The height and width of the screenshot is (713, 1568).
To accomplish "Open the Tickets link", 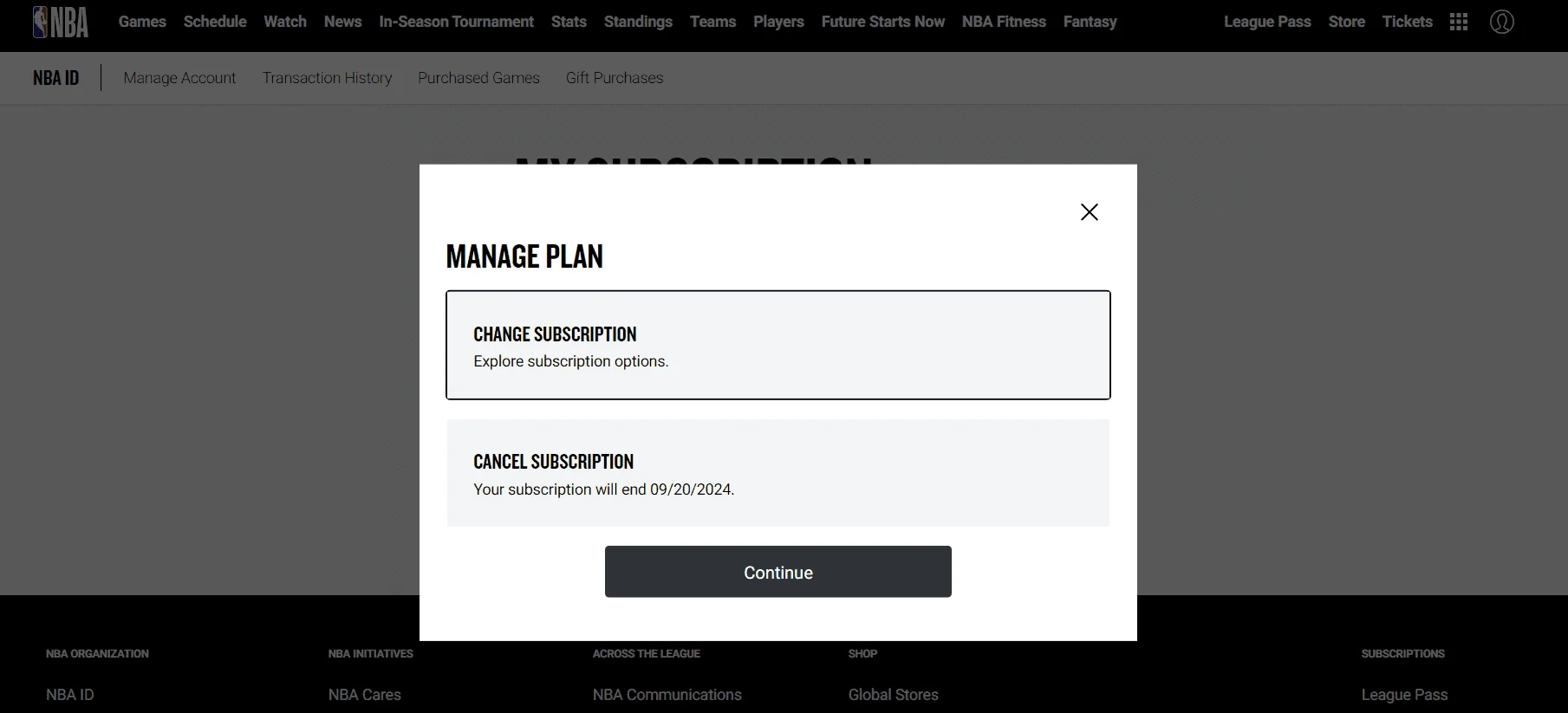I will click(1408, 22).
